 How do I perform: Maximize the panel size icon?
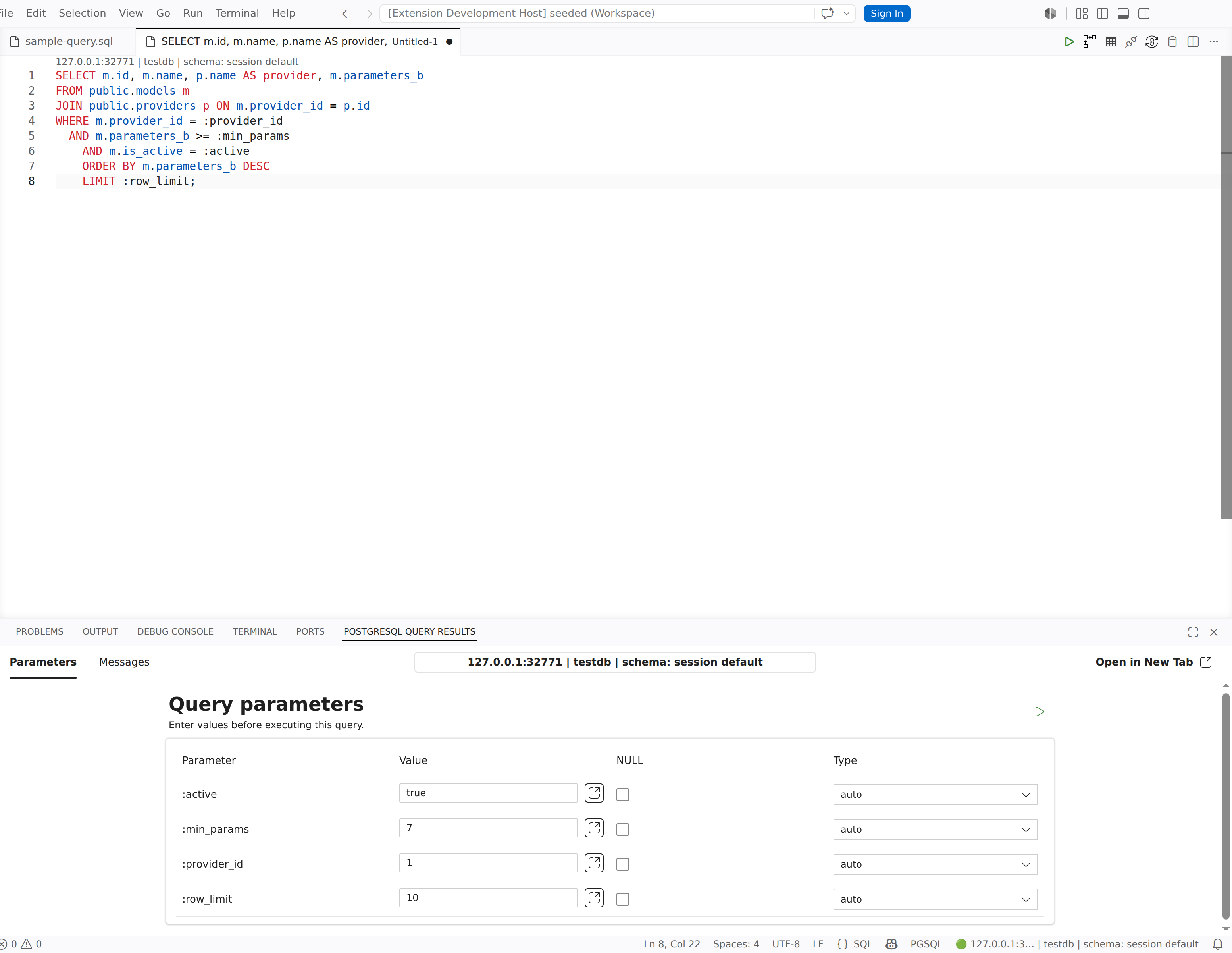pos(1193,632)
